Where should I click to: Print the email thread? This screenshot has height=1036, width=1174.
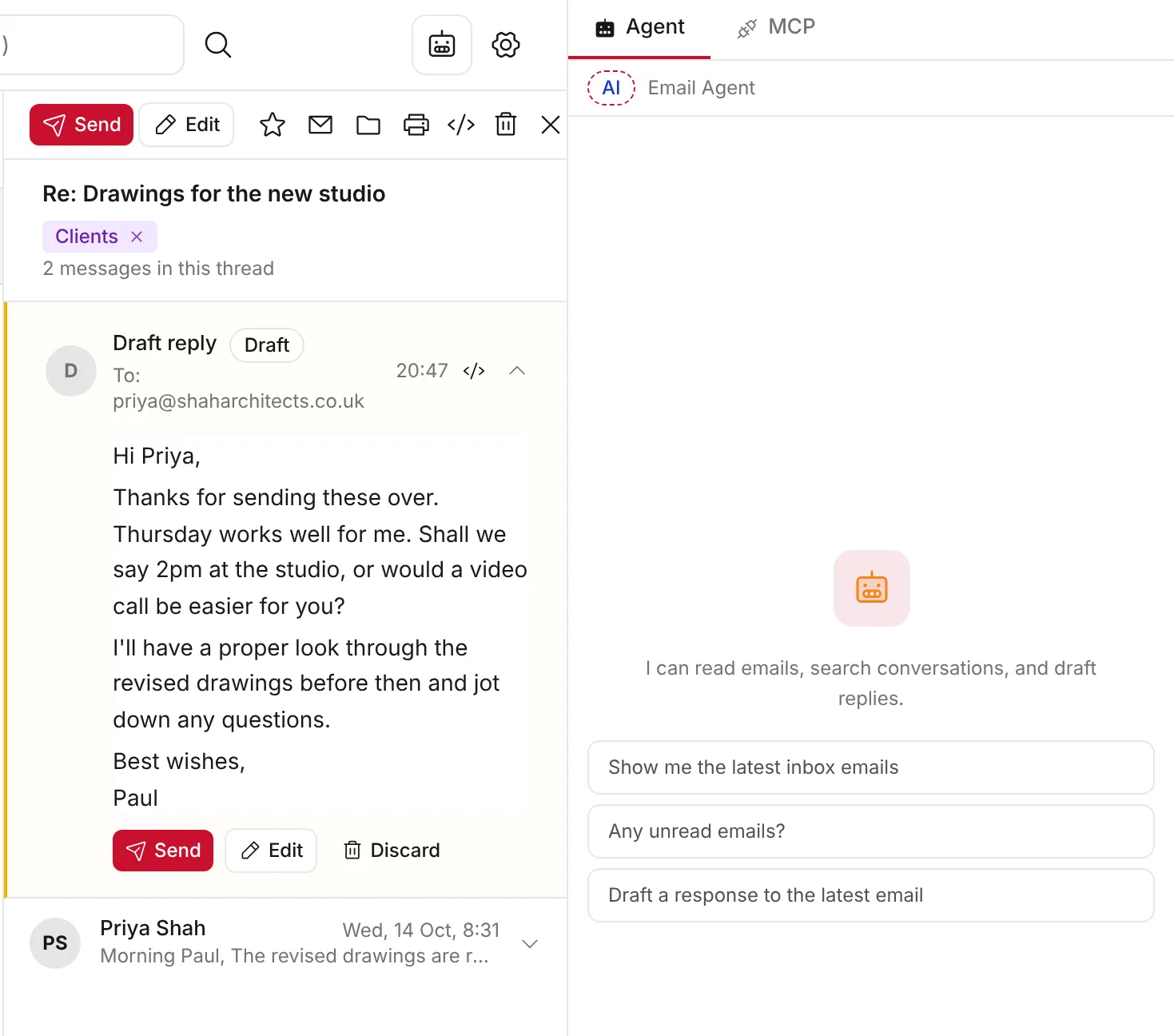point(416,125)
